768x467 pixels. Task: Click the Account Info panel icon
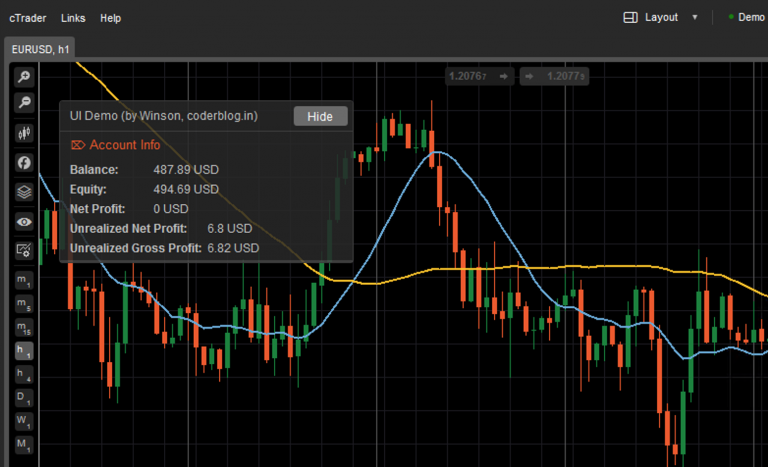(x=78, y=145)
